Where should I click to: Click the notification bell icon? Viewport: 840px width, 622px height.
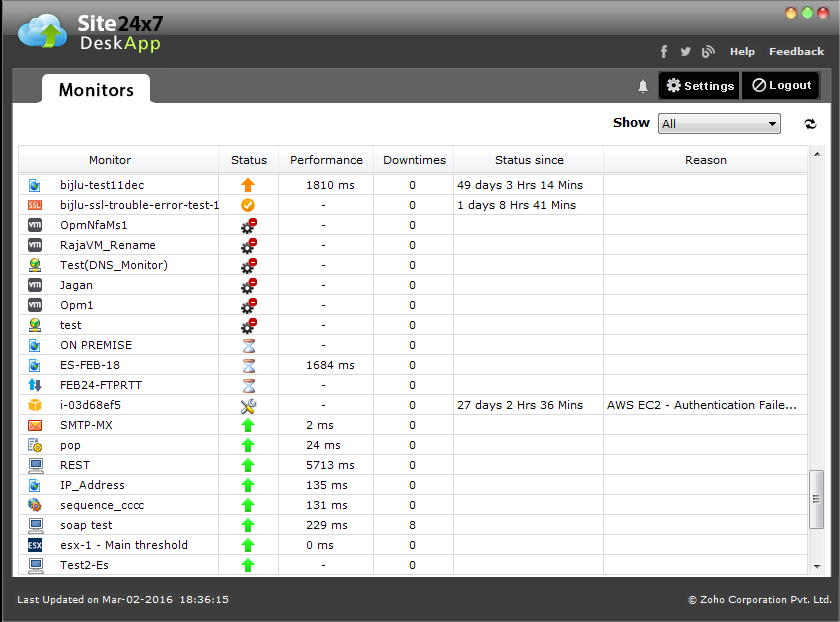tap(643, 86)
